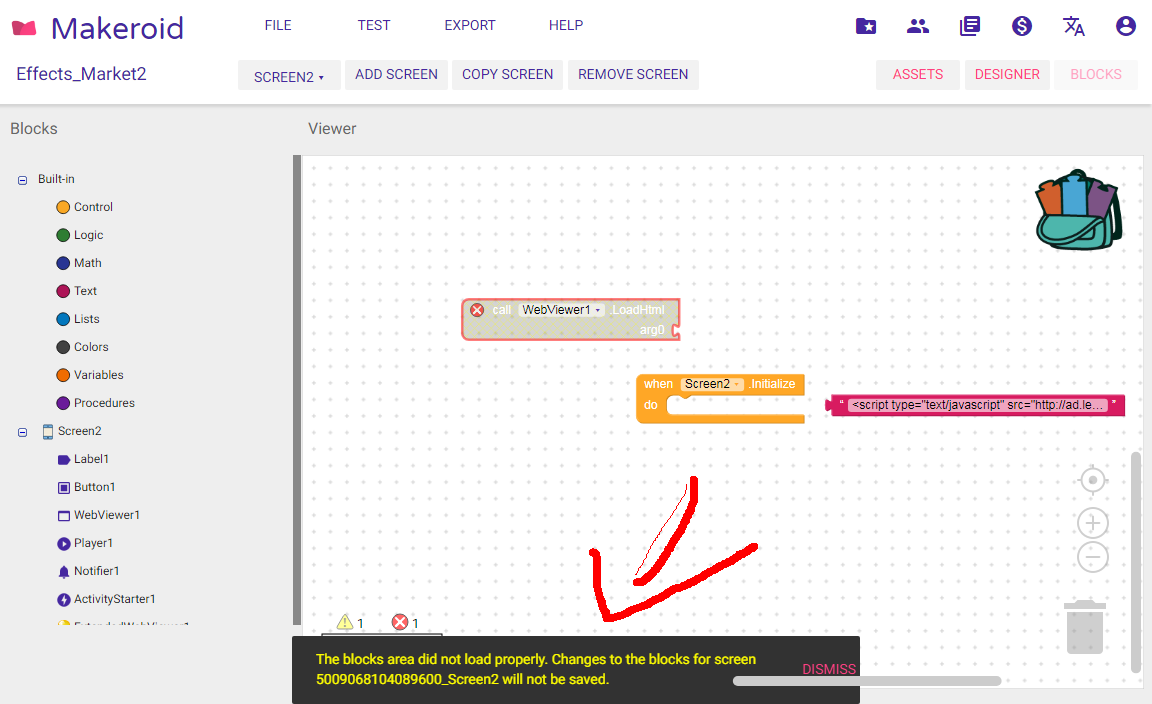Open the EXPORT menu
This screenshot has width=1152, height=704.
(469, 26)
